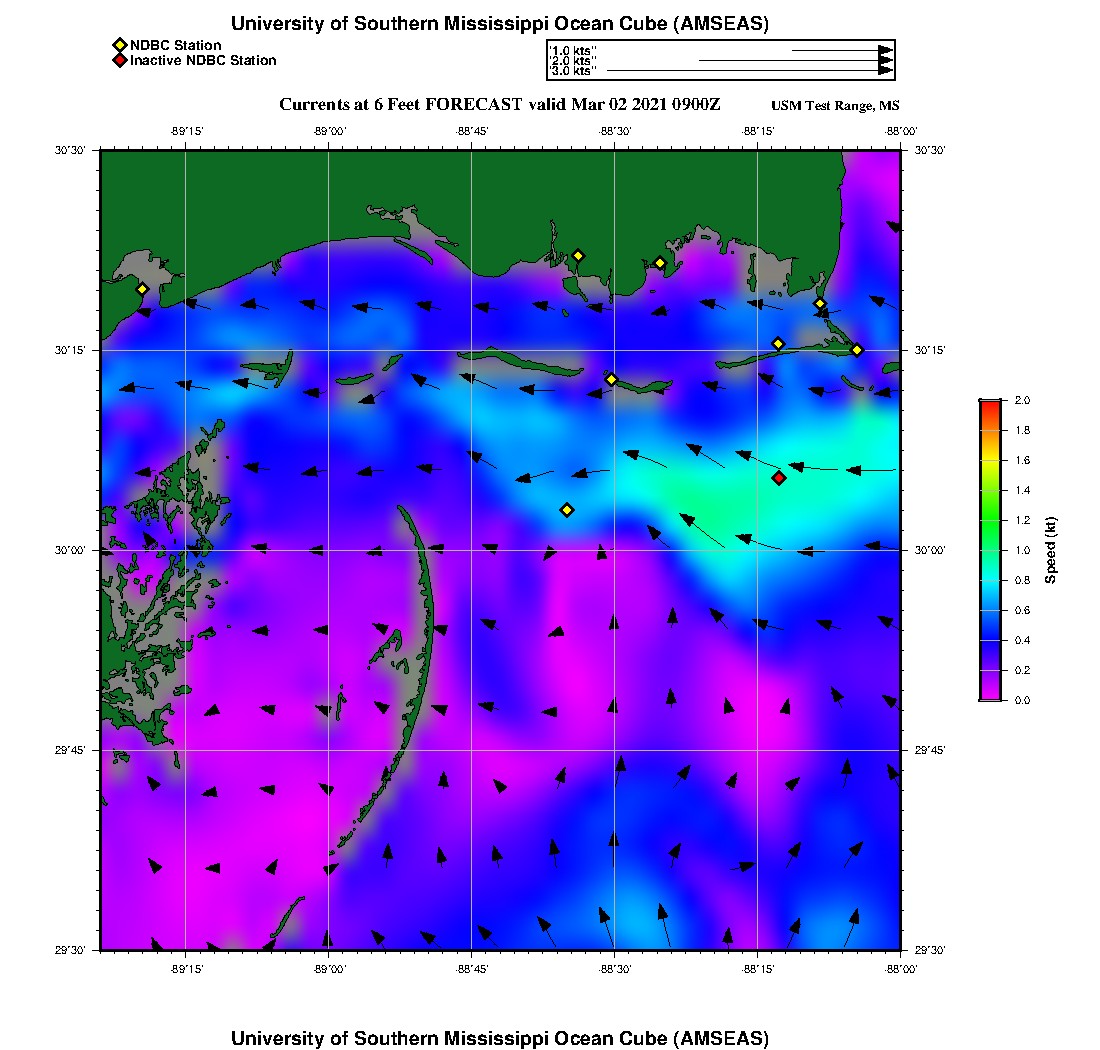This screenshot has width=1100, height=1050.
Task: Click red diamond icon in the legend
Action: [119, 61]
